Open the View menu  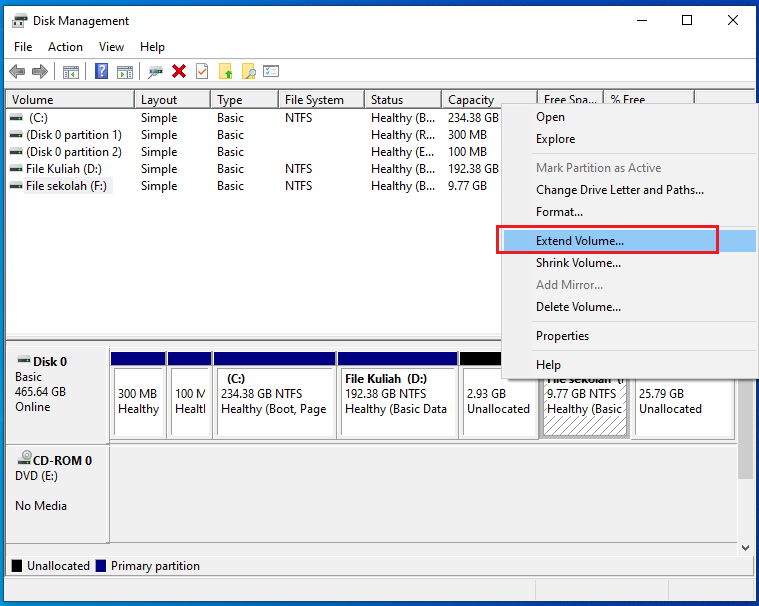pyautogui.click(x=111, y=47)
